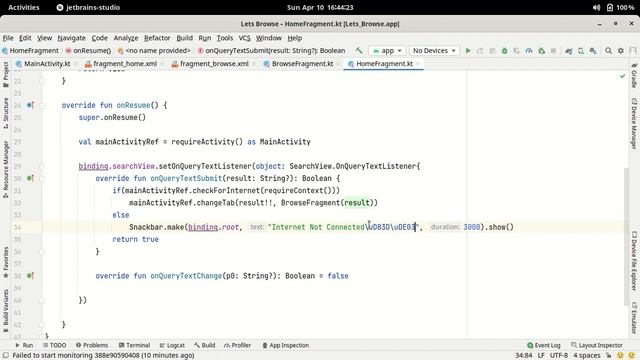Click LF line separator selector
The width and height of the screenshot is (640, 360).
point(541,356)
